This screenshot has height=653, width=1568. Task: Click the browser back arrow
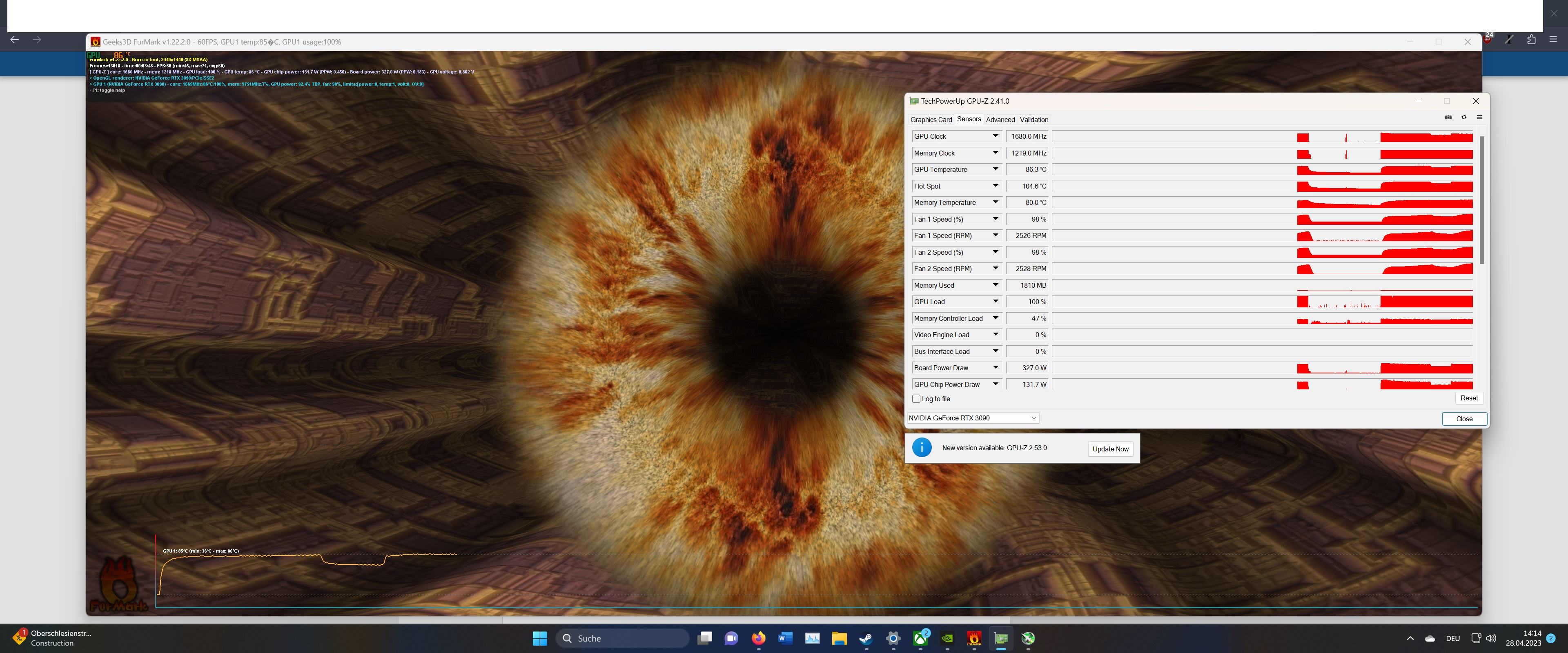(x=15, y=40)
